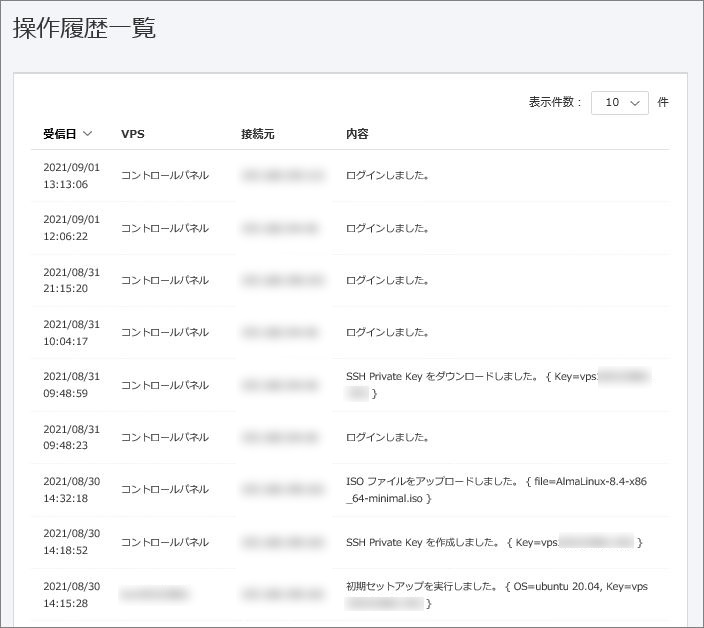Click ログインしました in the 13:13:06 row
This screenshot has width=704, height=628.
[x=387, y=176]
